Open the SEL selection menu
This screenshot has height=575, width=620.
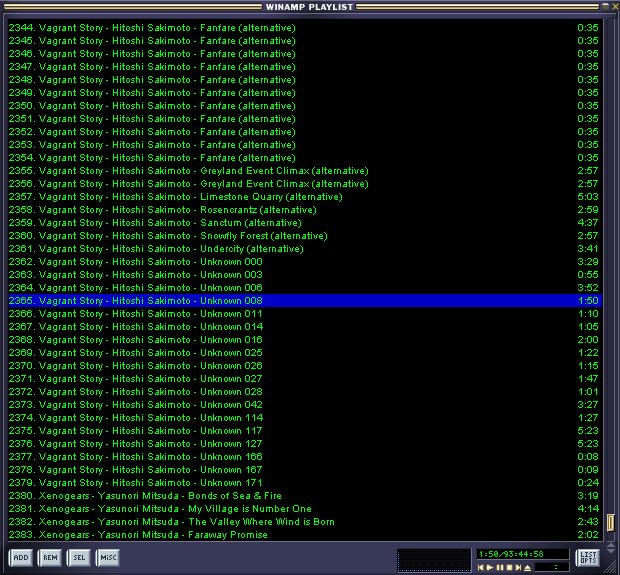(79, 557)
